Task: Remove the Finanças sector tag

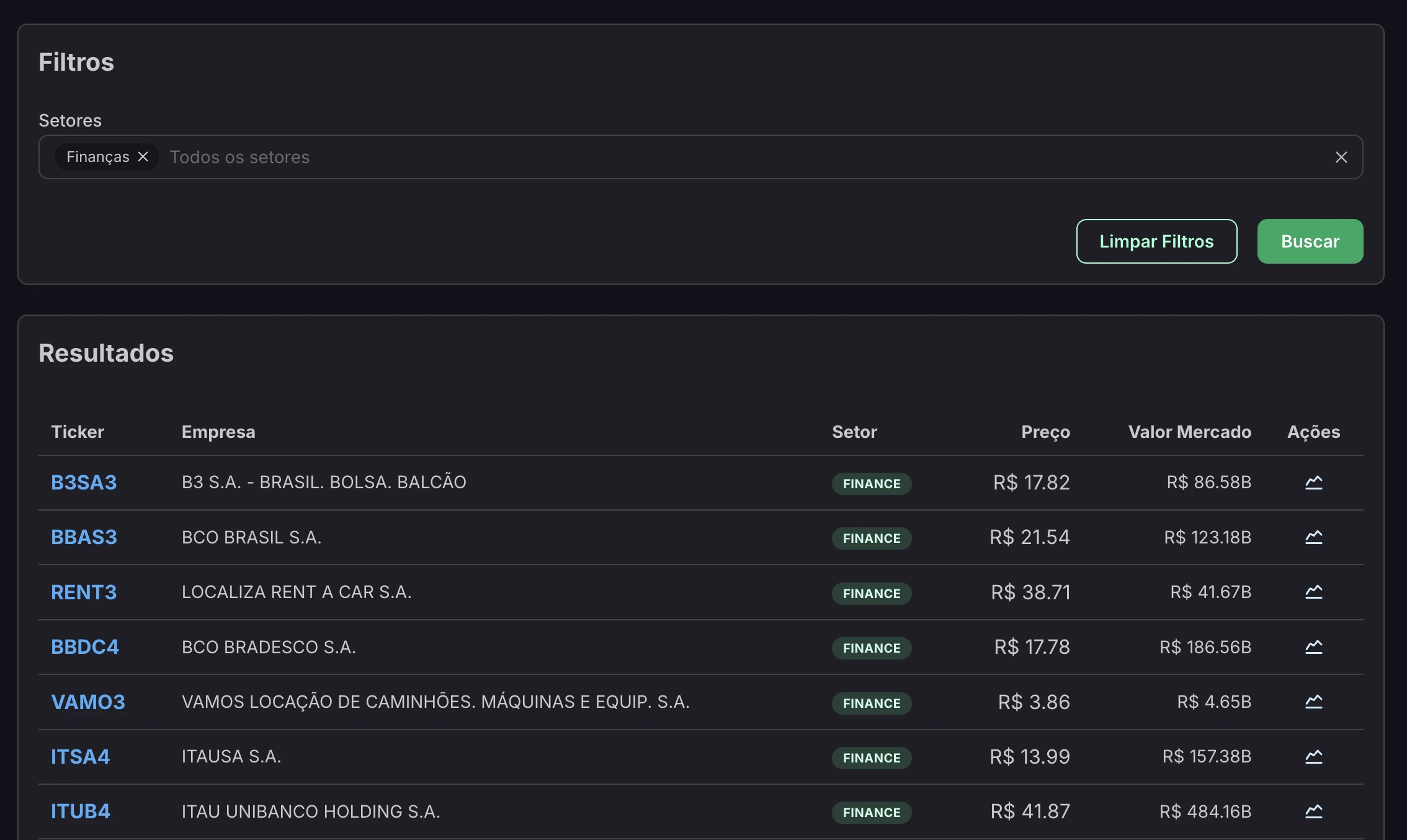Action: click(x=143, y=157)
